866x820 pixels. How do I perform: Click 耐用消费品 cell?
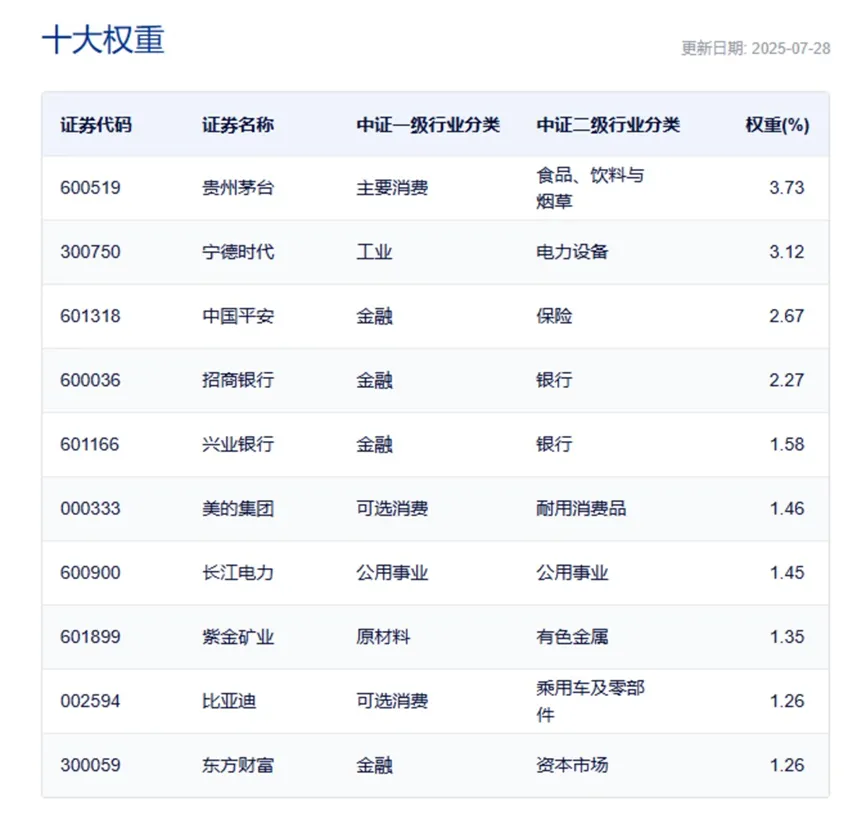coord(581,508)
